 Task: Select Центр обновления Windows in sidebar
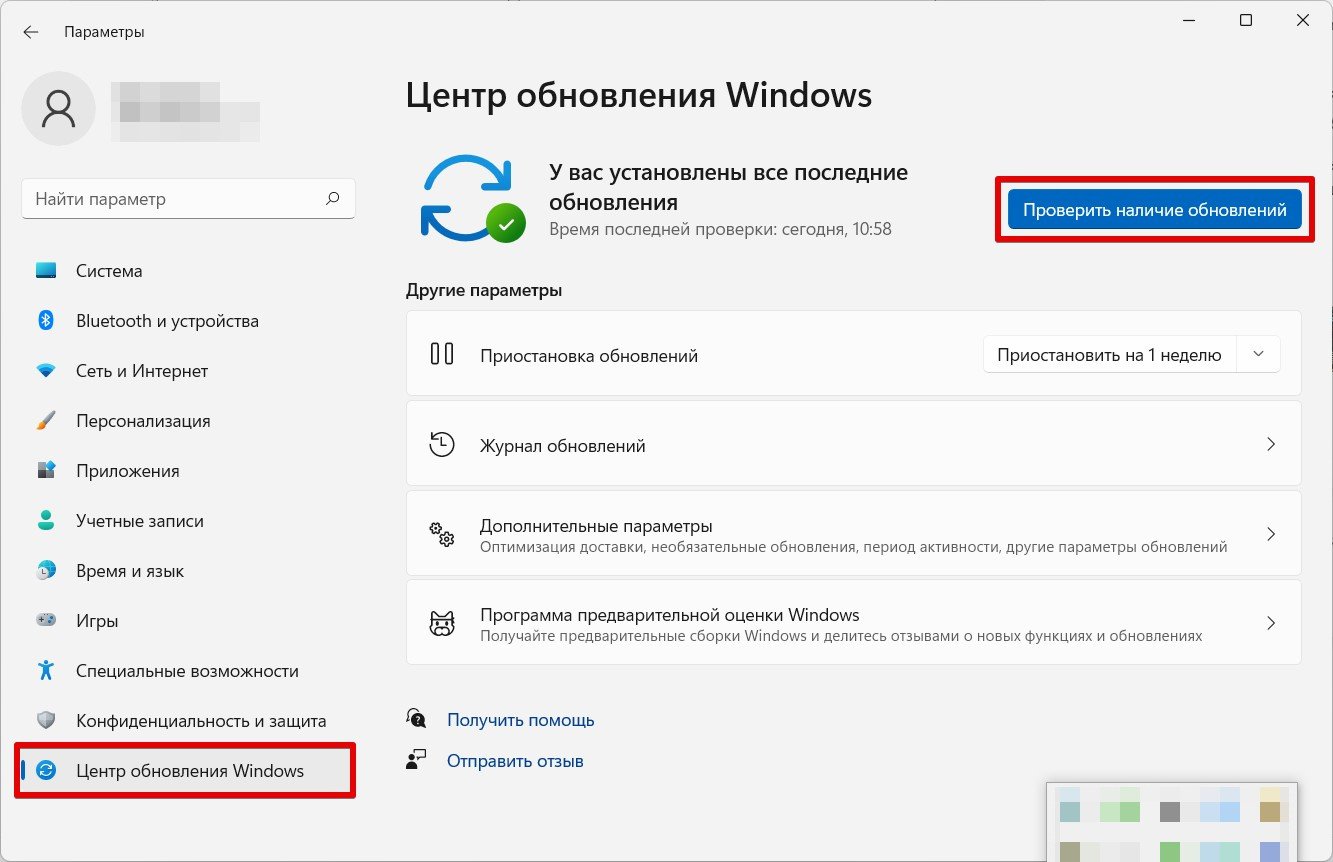click(188, 771)
